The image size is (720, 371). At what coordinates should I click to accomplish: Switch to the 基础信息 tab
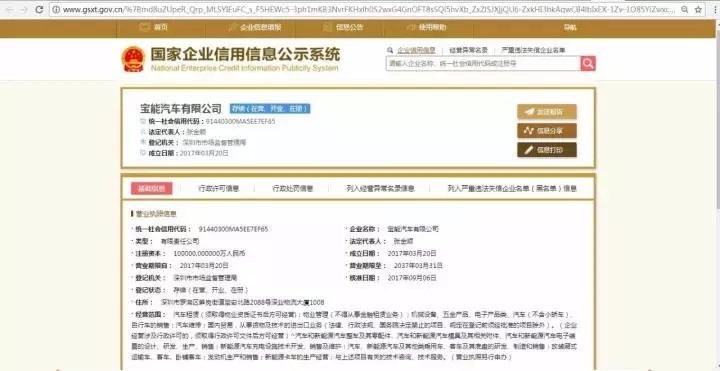[x=152, y=188]
